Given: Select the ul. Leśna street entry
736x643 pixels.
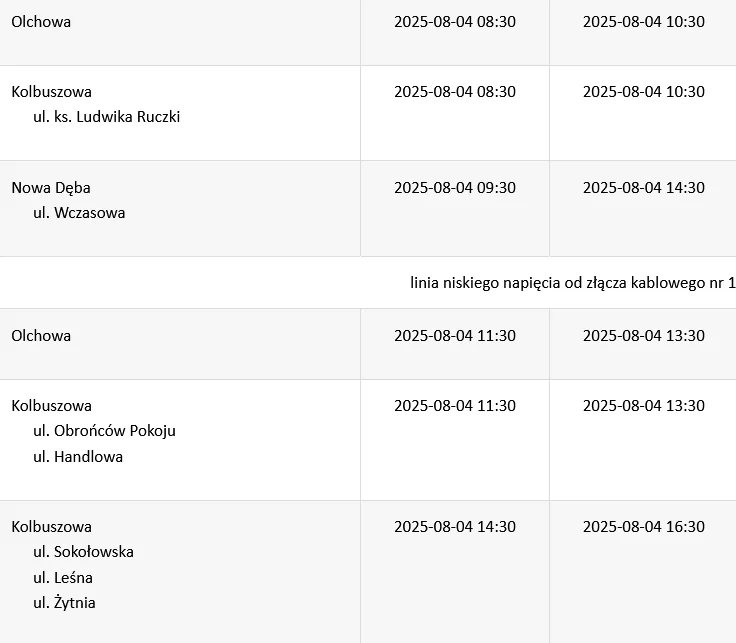Looking at the screenshot, I should tap(62, 578).
